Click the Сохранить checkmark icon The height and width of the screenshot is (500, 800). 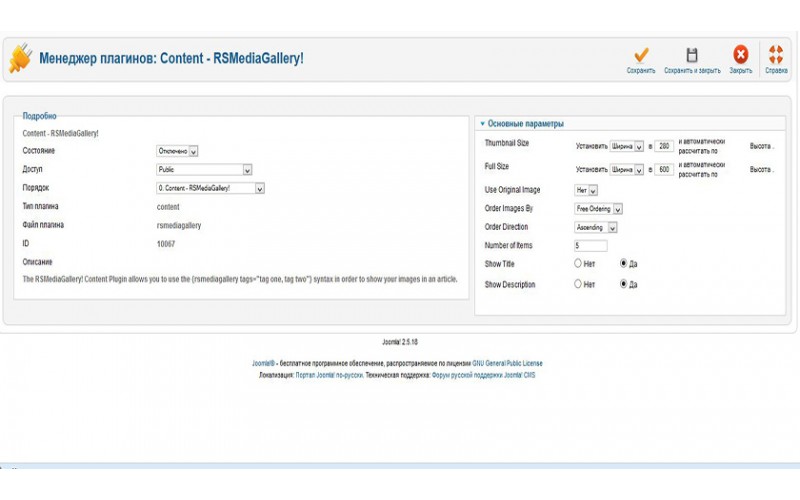pos(641,55)
